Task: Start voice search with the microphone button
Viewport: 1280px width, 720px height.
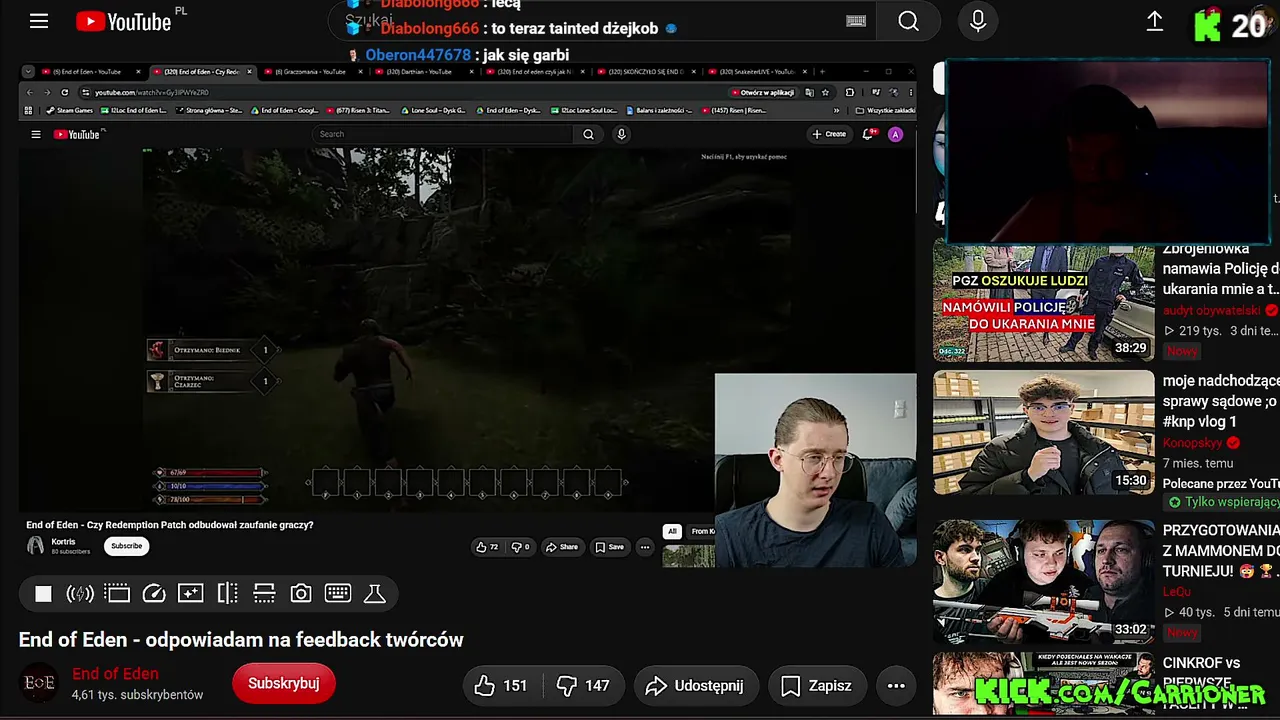Action: pyautogui.click(x=978, y=21)
